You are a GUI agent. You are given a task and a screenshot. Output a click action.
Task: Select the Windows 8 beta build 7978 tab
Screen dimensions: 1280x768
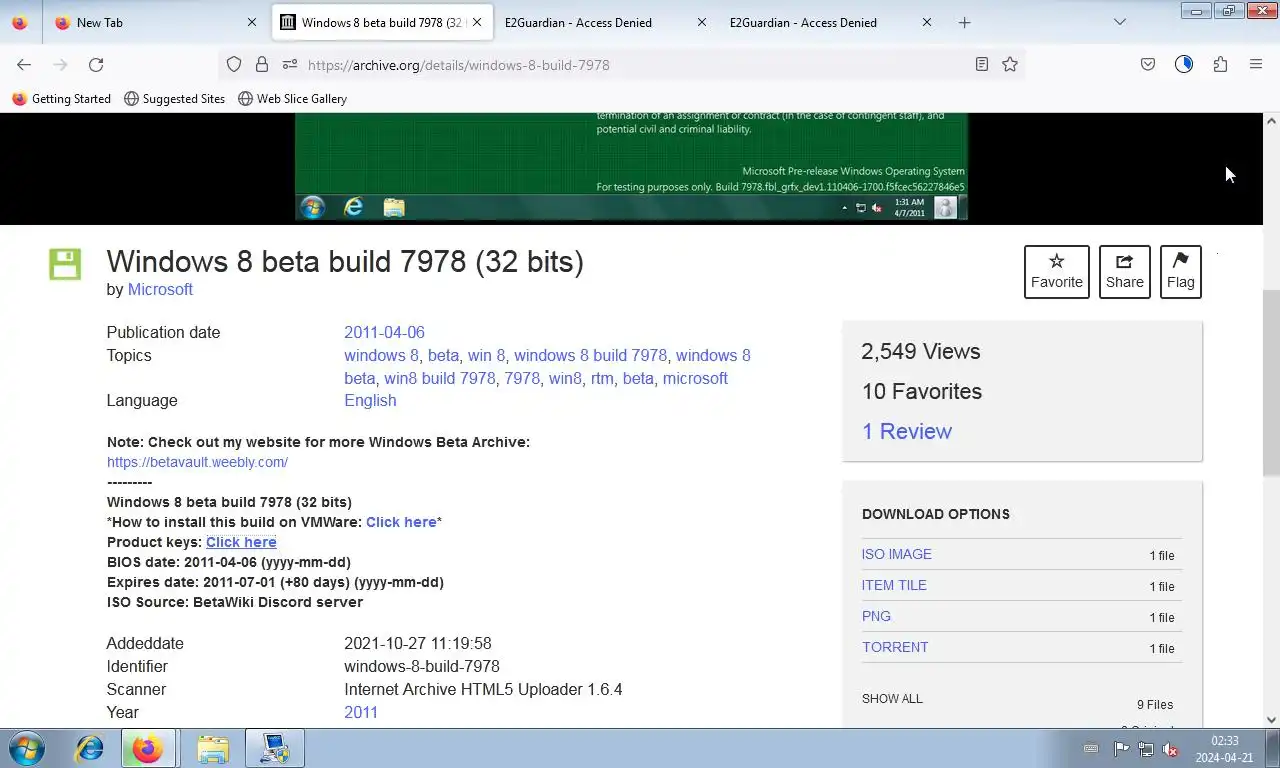tap(381, 22)
